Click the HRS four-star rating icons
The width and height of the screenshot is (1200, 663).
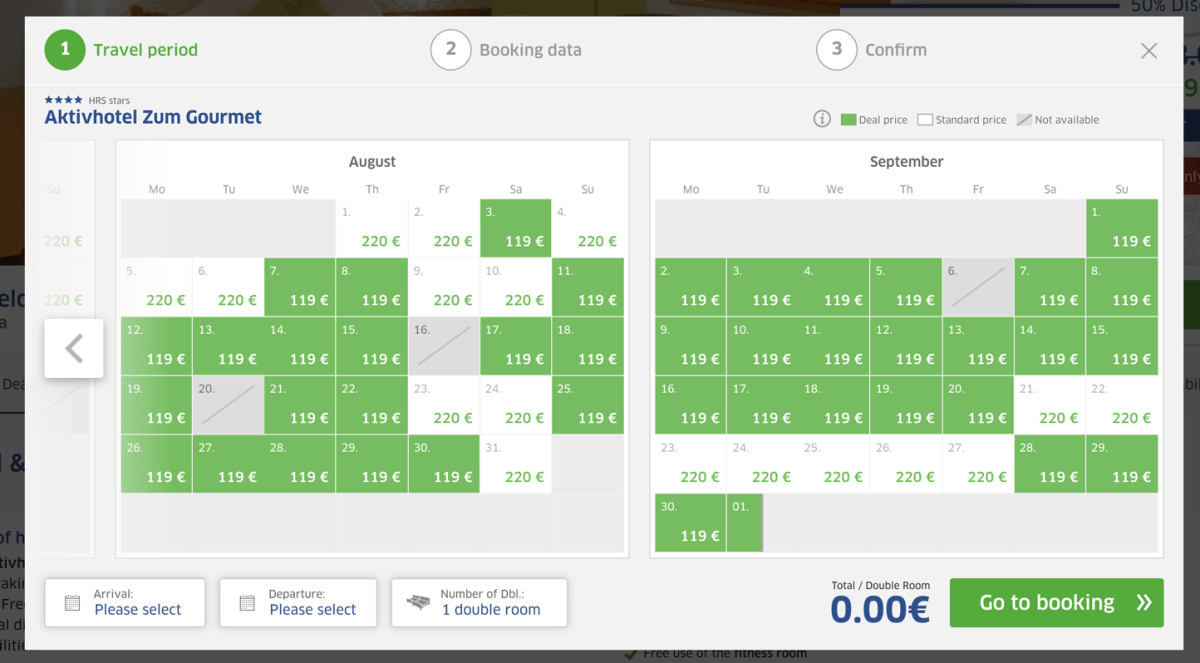tap(64, 100)
